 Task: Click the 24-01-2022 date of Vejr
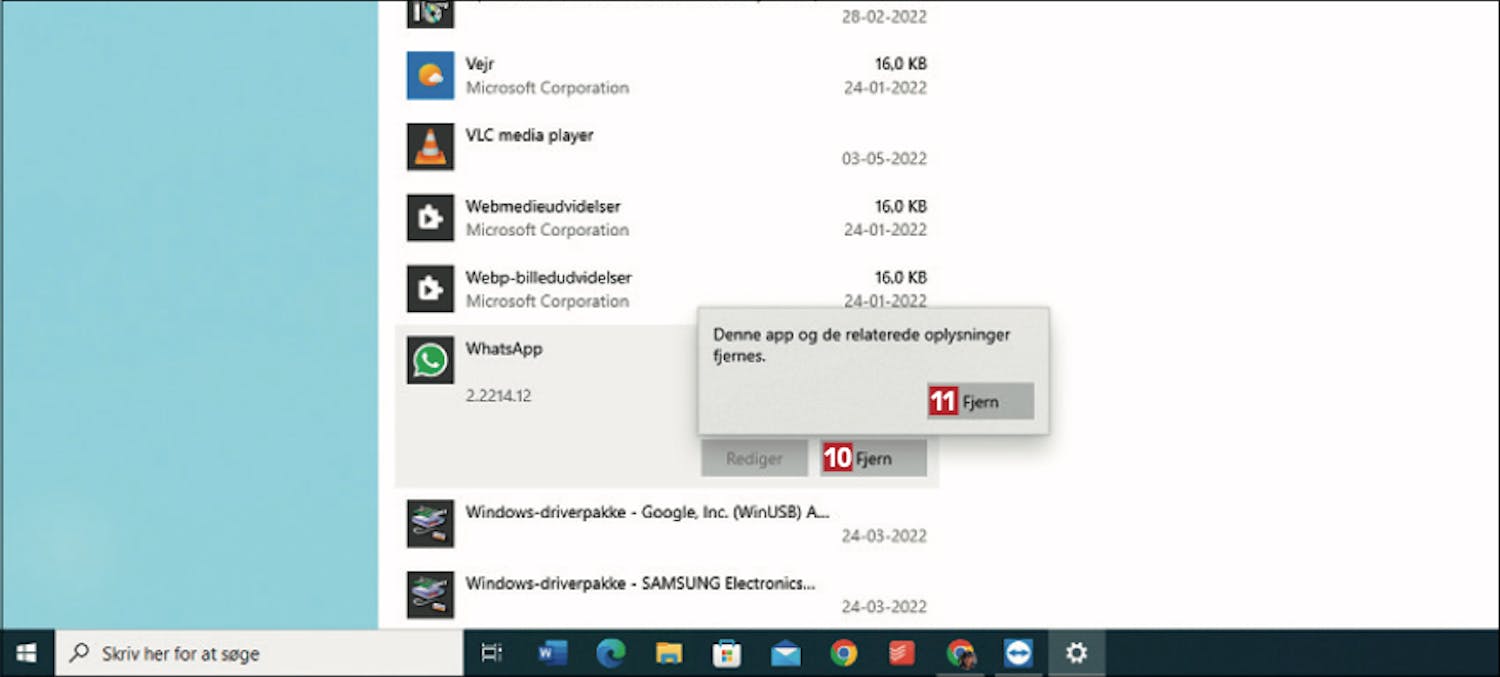pos(884,88)
